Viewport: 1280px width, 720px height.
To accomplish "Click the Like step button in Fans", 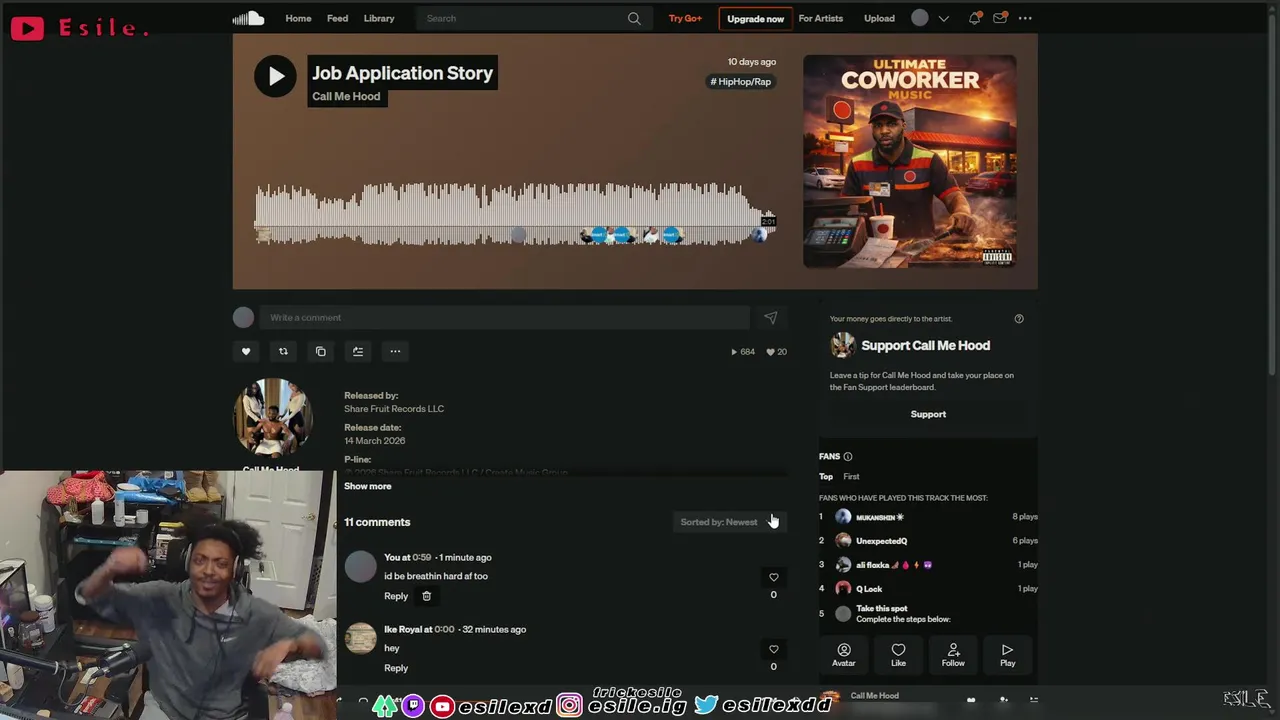I will click(898, 656).
